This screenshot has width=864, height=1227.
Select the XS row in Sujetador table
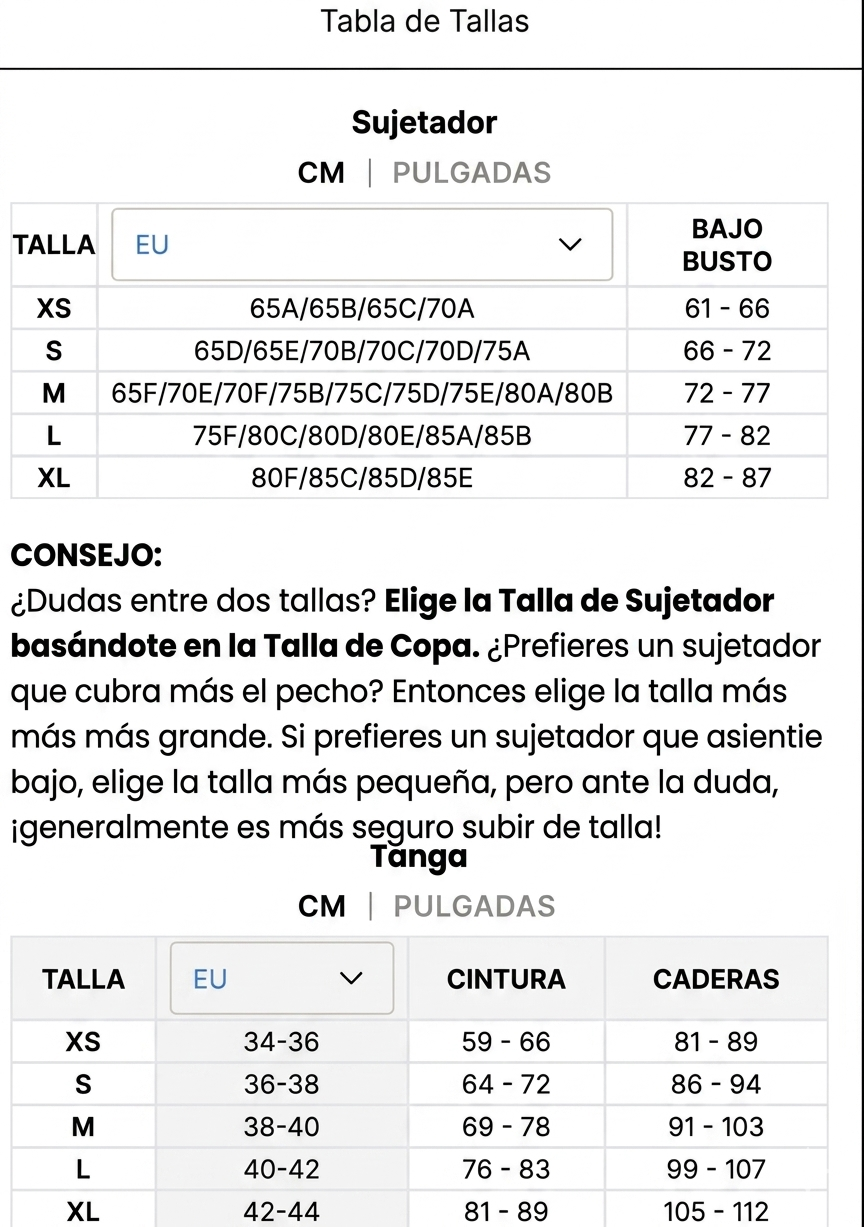(x=419, y=308)
